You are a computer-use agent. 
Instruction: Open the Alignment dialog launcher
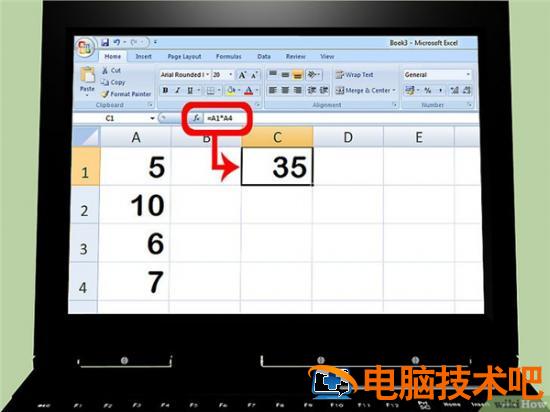coord(395,104)
